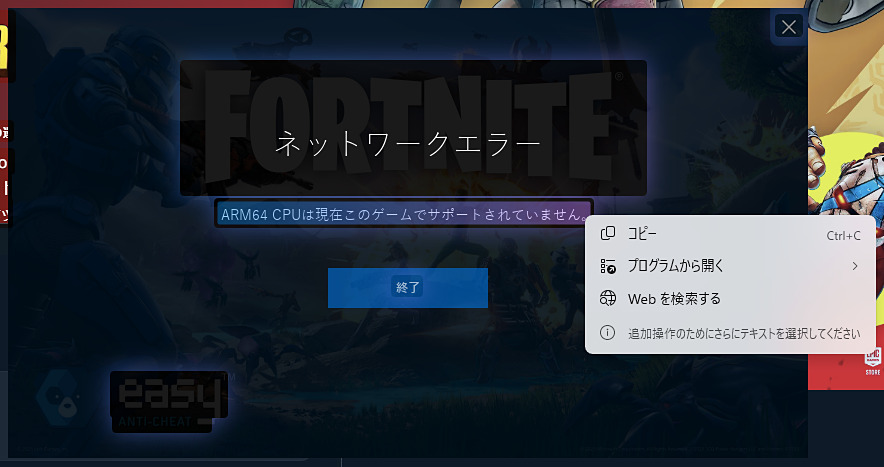Open the プログラムから開く submenu item
The width and height of the screenshot is (884, 467).
(730, 266)
